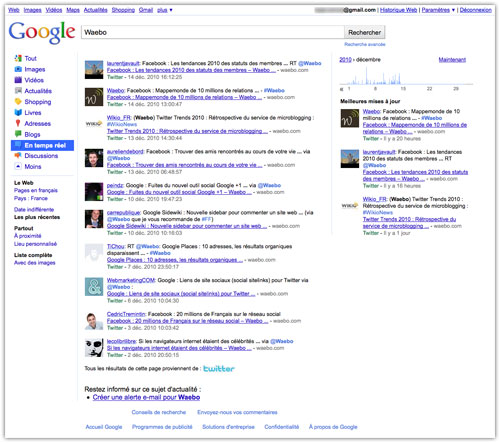Select the En temps réel tab
The height and width of the screenshot is (443, 500).
pos(42,145)
